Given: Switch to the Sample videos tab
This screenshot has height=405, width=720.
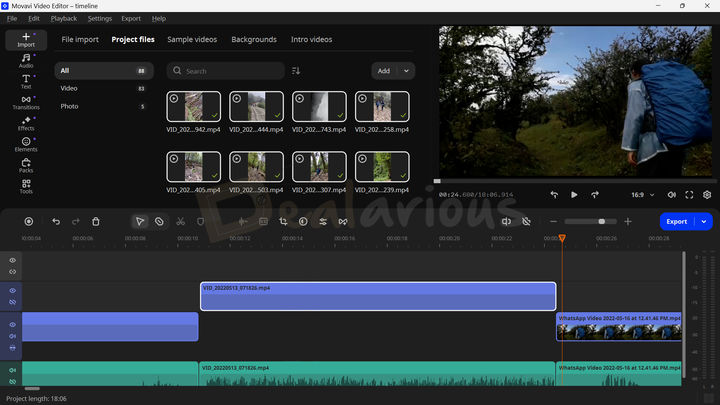Looking at the screenshot, I should pos(193,40).
